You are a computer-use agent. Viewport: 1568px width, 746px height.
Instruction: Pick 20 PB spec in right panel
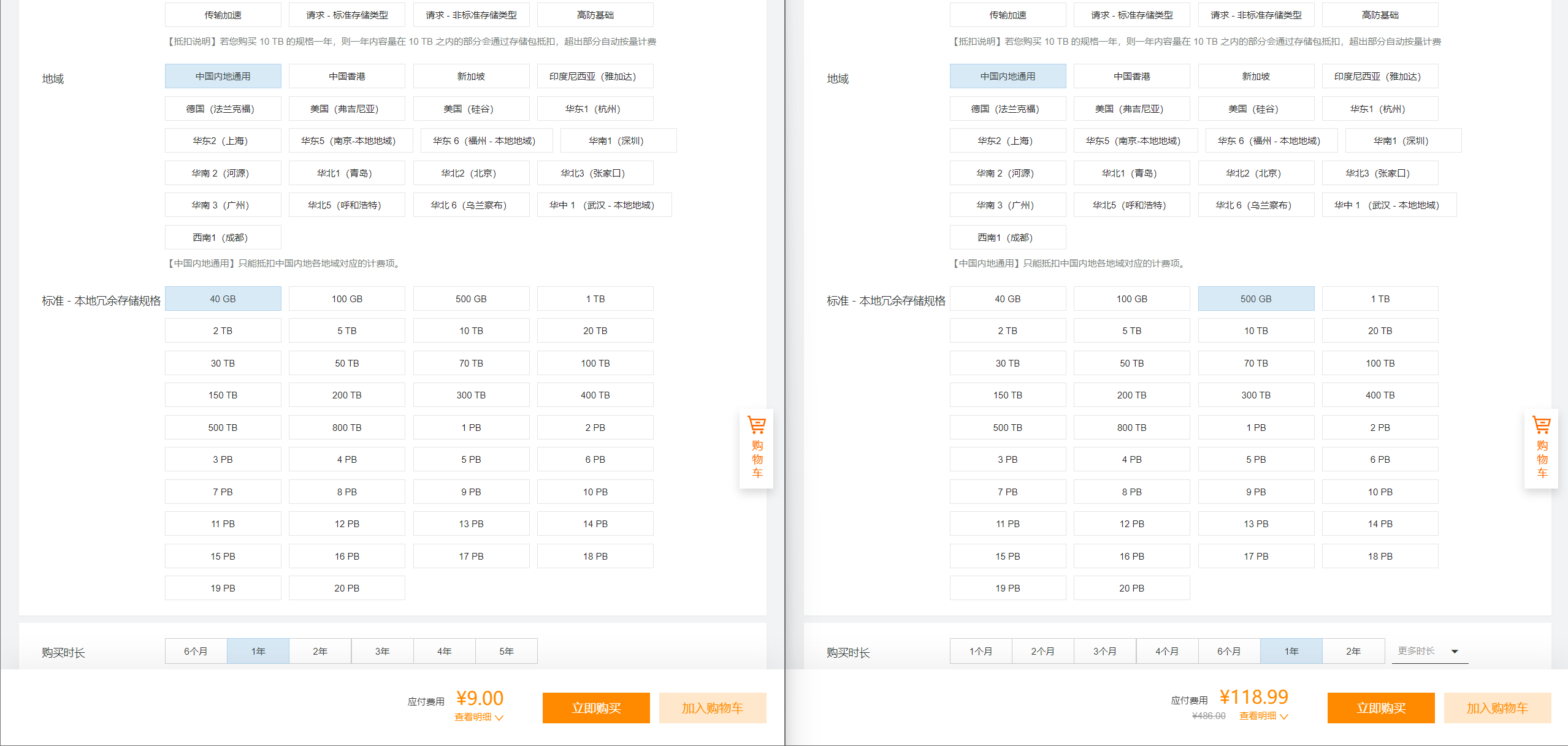(1131, 588)
